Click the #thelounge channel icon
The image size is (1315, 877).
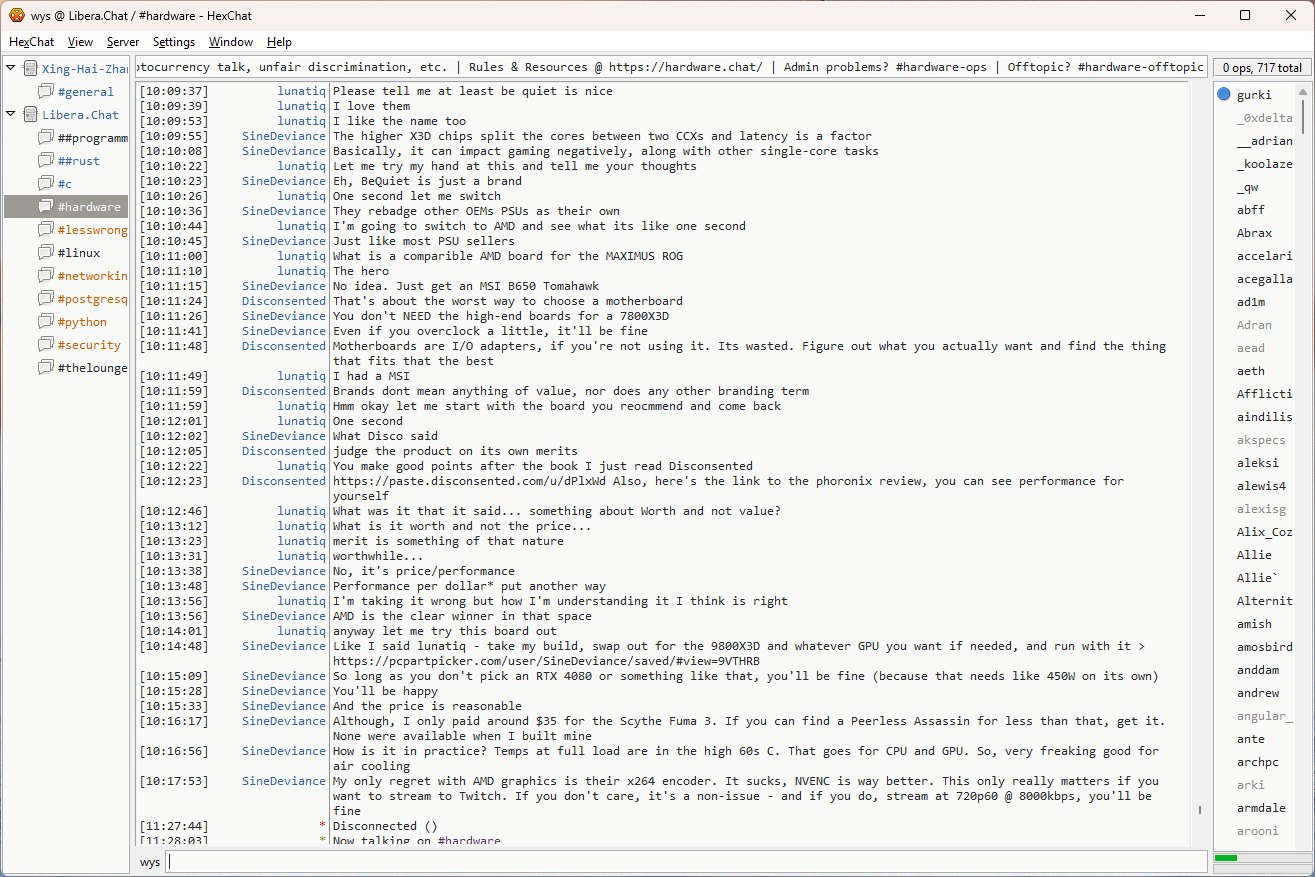pos(46,368)
